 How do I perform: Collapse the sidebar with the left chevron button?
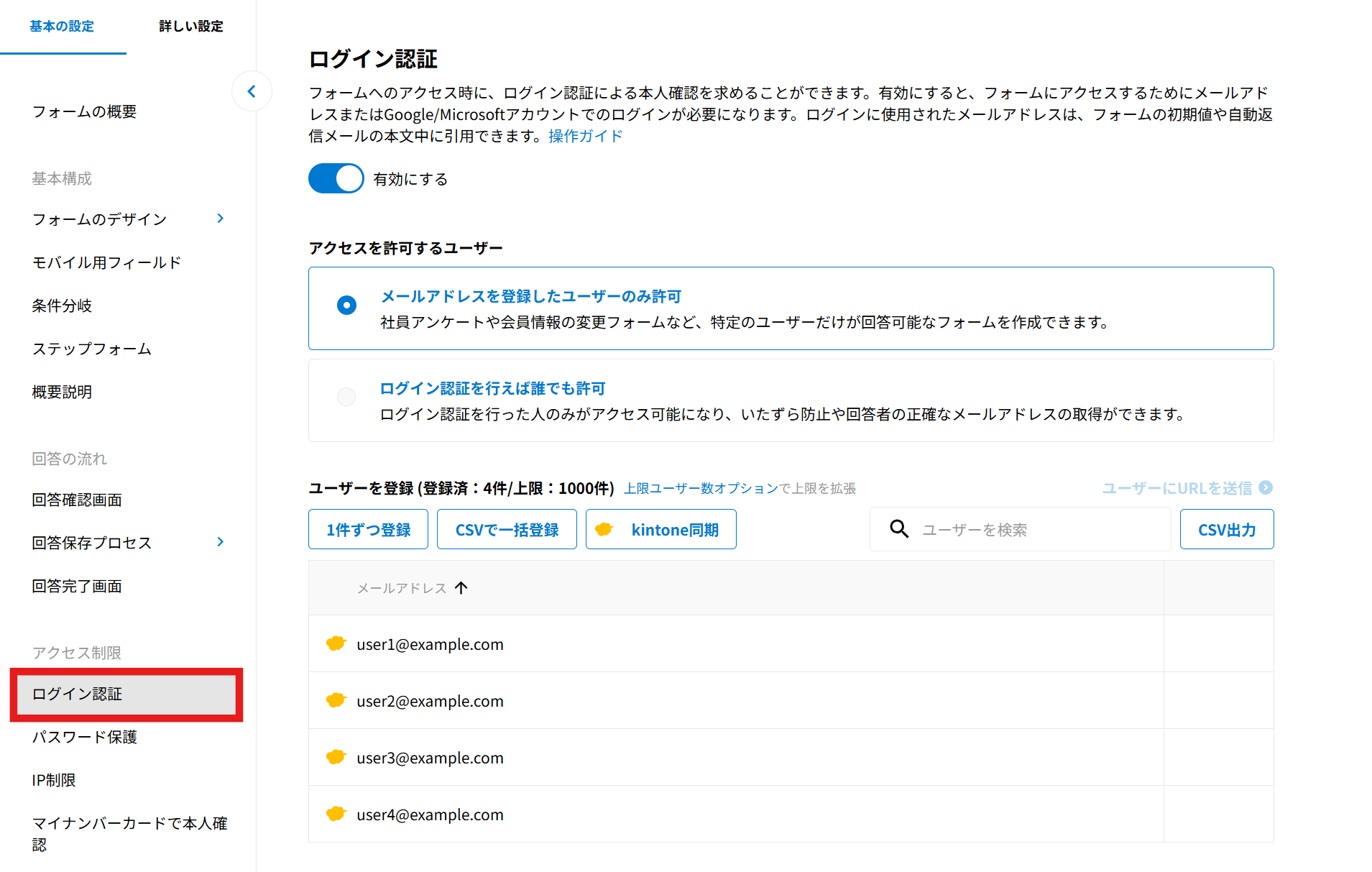[252, 91]
